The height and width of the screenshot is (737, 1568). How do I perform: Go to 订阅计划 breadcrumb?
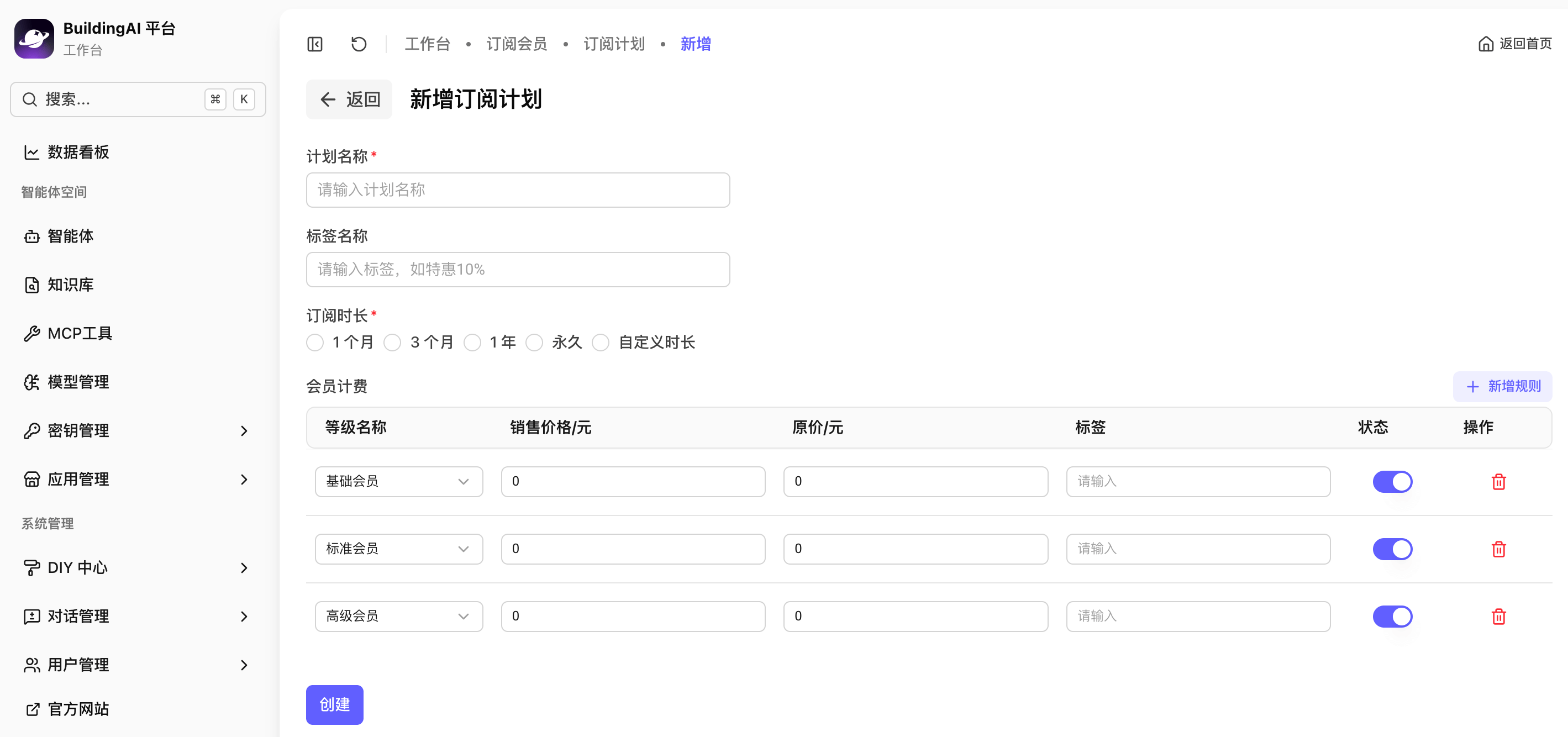click(x=614, y=44)
